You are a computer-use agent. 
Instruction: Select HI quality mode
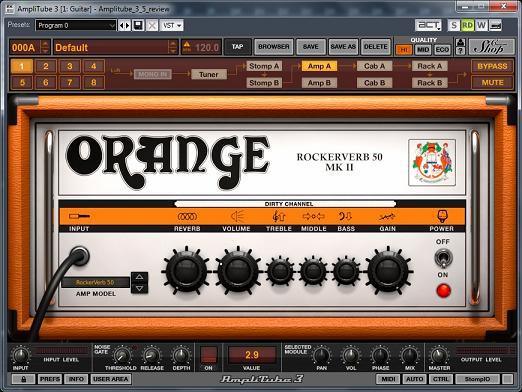(404, 50)
